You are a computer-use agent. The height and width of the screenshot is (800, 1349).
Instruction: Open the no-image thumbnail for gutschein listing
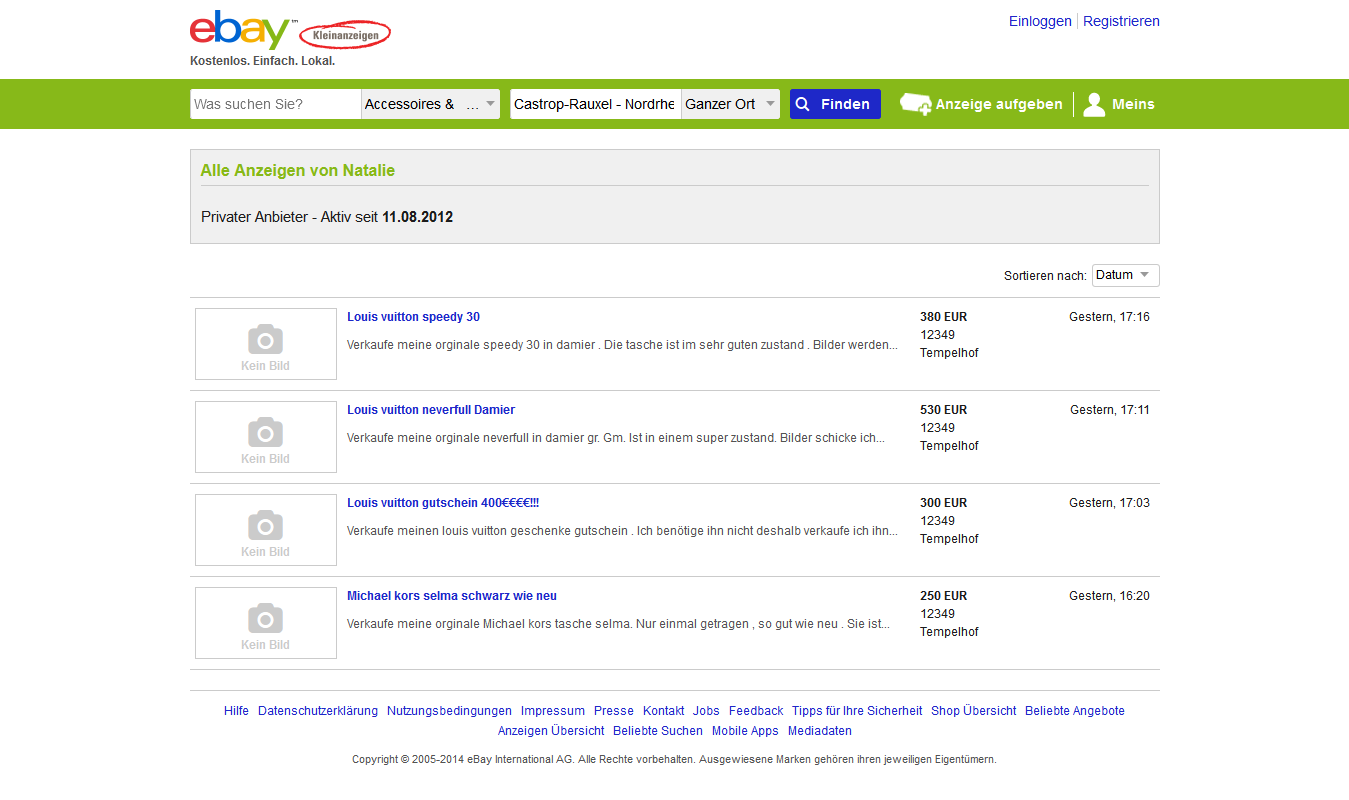coord(266,530)
